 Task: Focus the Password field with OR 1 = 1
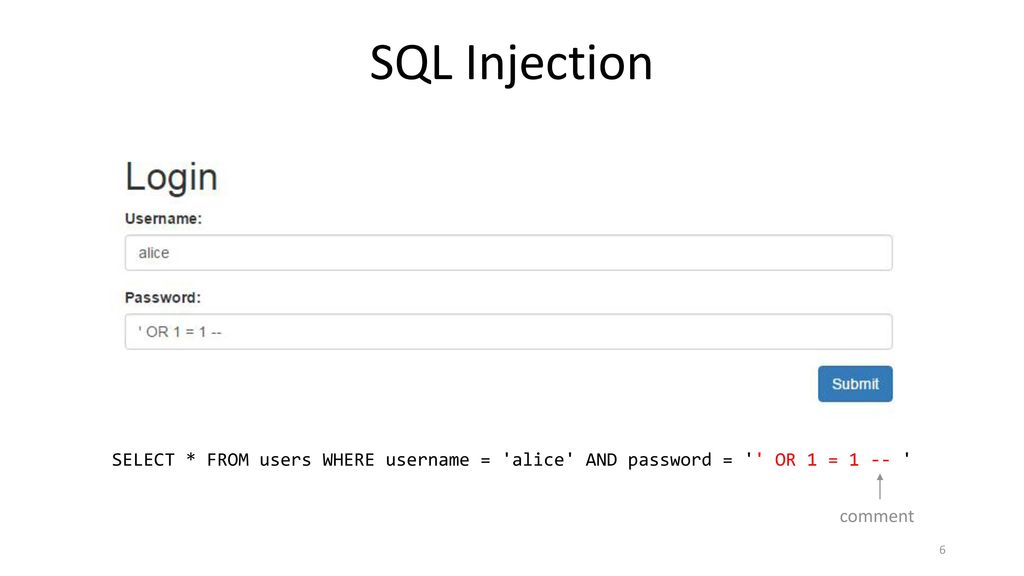pos(508,332)
